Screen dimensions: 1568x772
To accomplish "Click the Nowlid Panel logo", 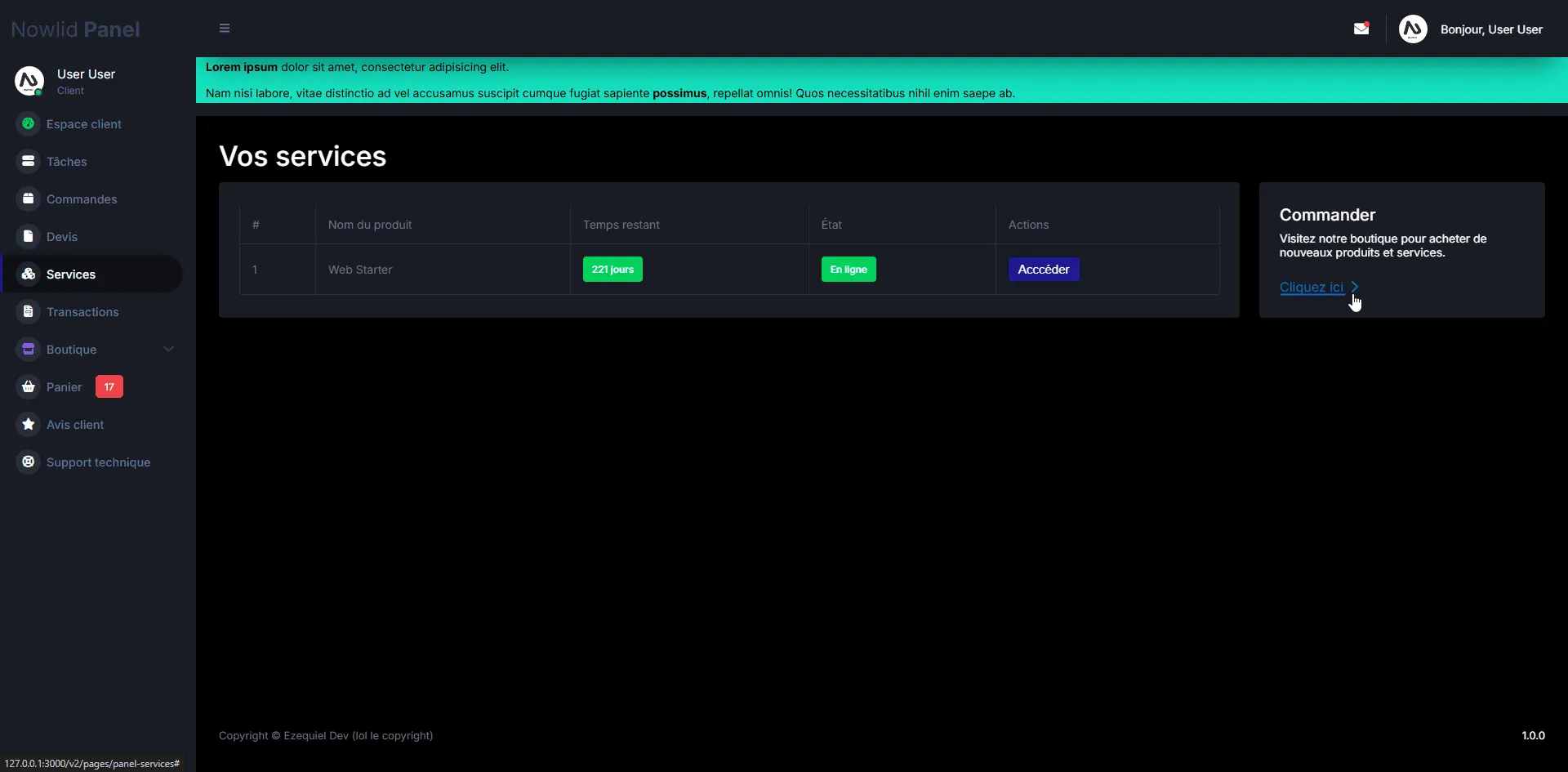I will tap(75, 29).
